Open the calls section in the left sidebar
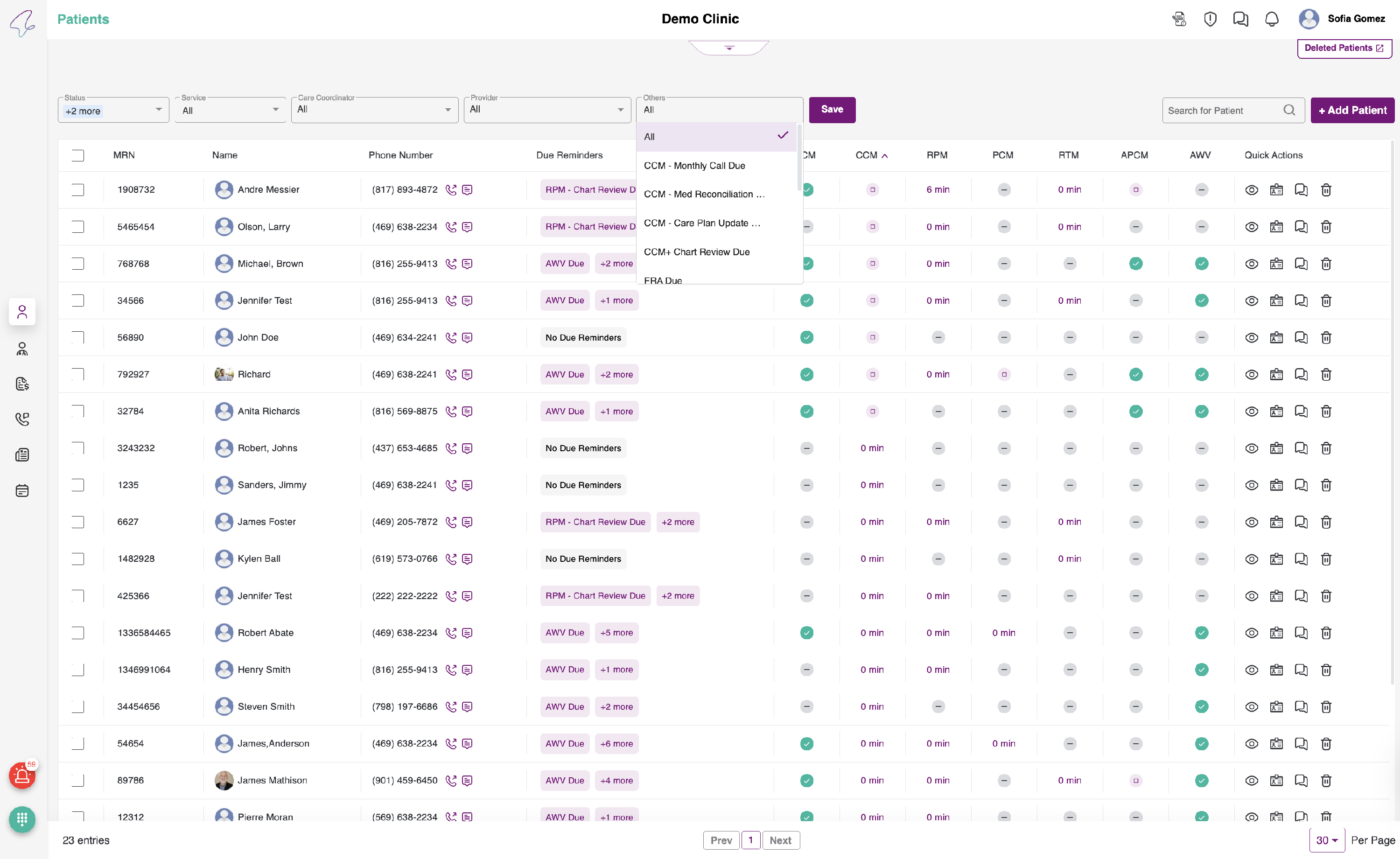Image resolution: width=1400 pixels, height=859 pixels. [22, 419]
